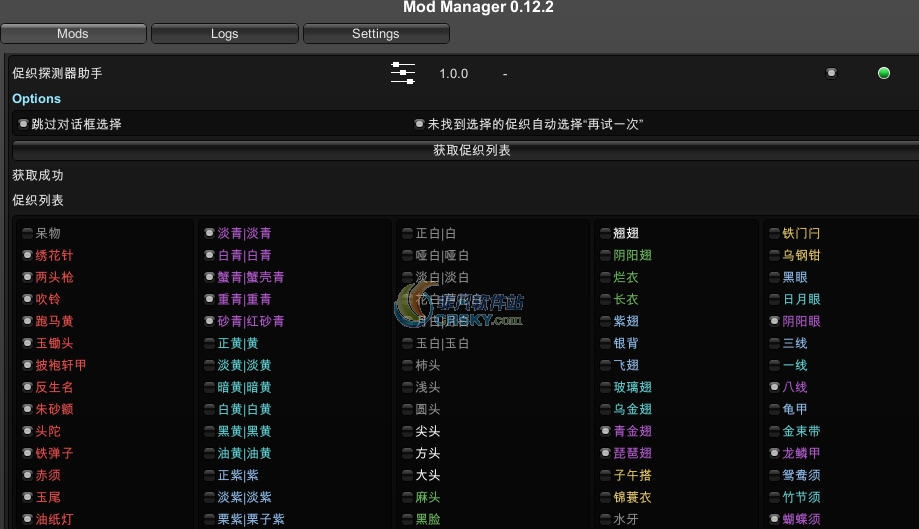Toggle the 玉锄头 checkbox
The width and height of the screenshot is (919, 529).
(x=27, y=343)
